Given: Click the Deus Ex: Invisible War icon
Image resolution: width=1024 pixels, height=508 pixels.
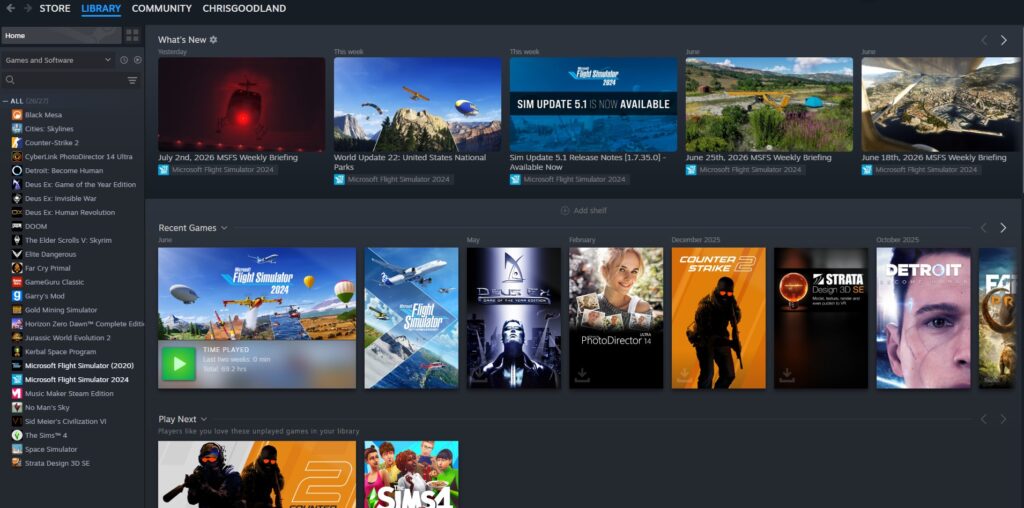Looking at the screenshot, I should tap(17, 198).
